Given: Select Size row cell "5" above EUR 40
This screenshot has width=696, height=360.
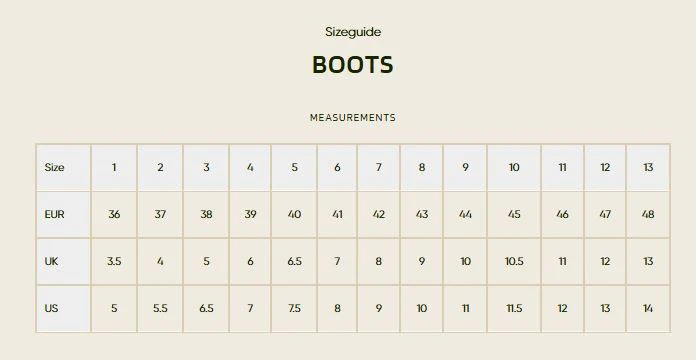Looking at the screenshot, I should [294, 167].
